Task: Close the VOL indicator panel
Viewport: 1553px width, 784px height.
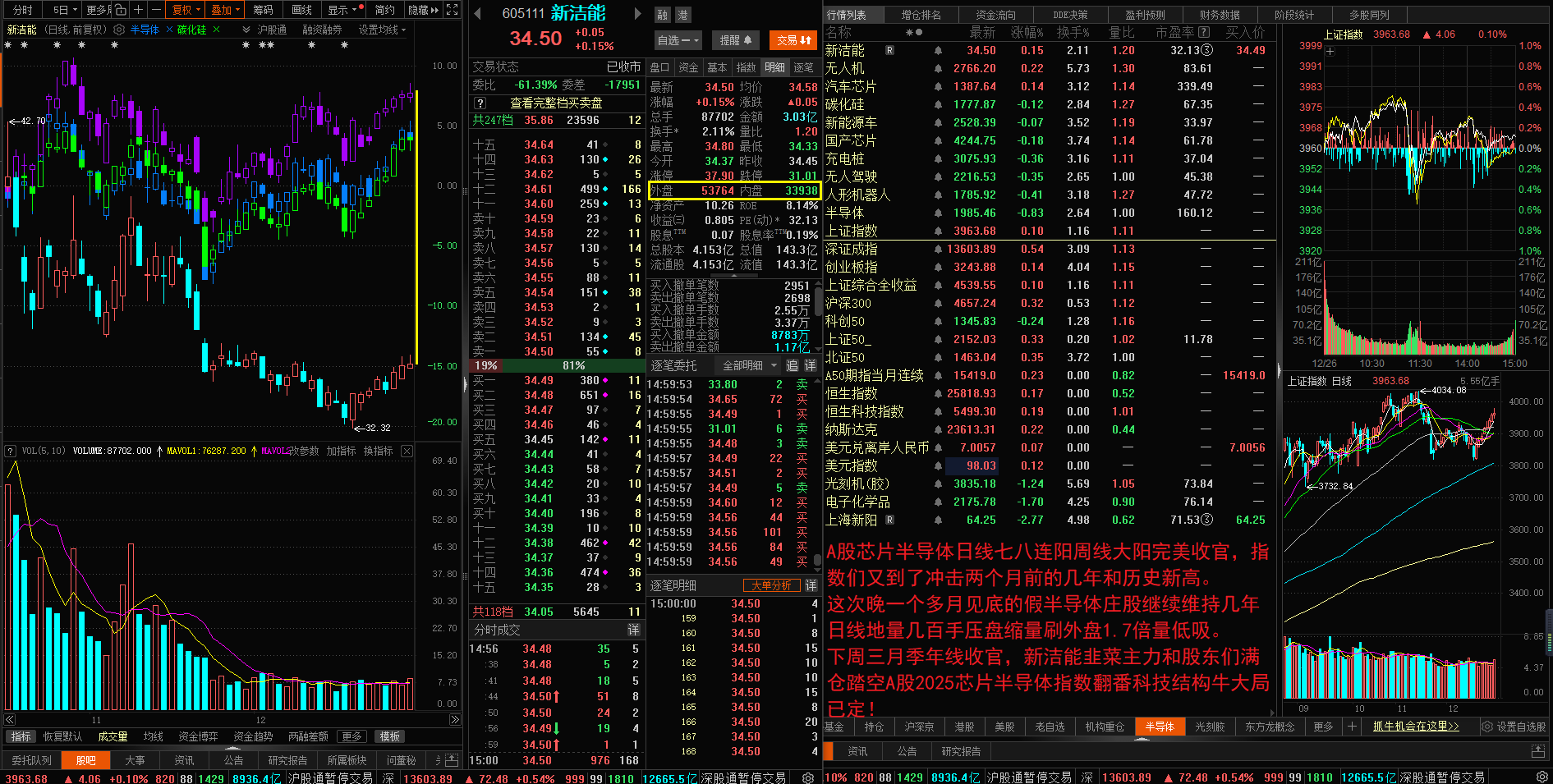Action: (407, 451)
